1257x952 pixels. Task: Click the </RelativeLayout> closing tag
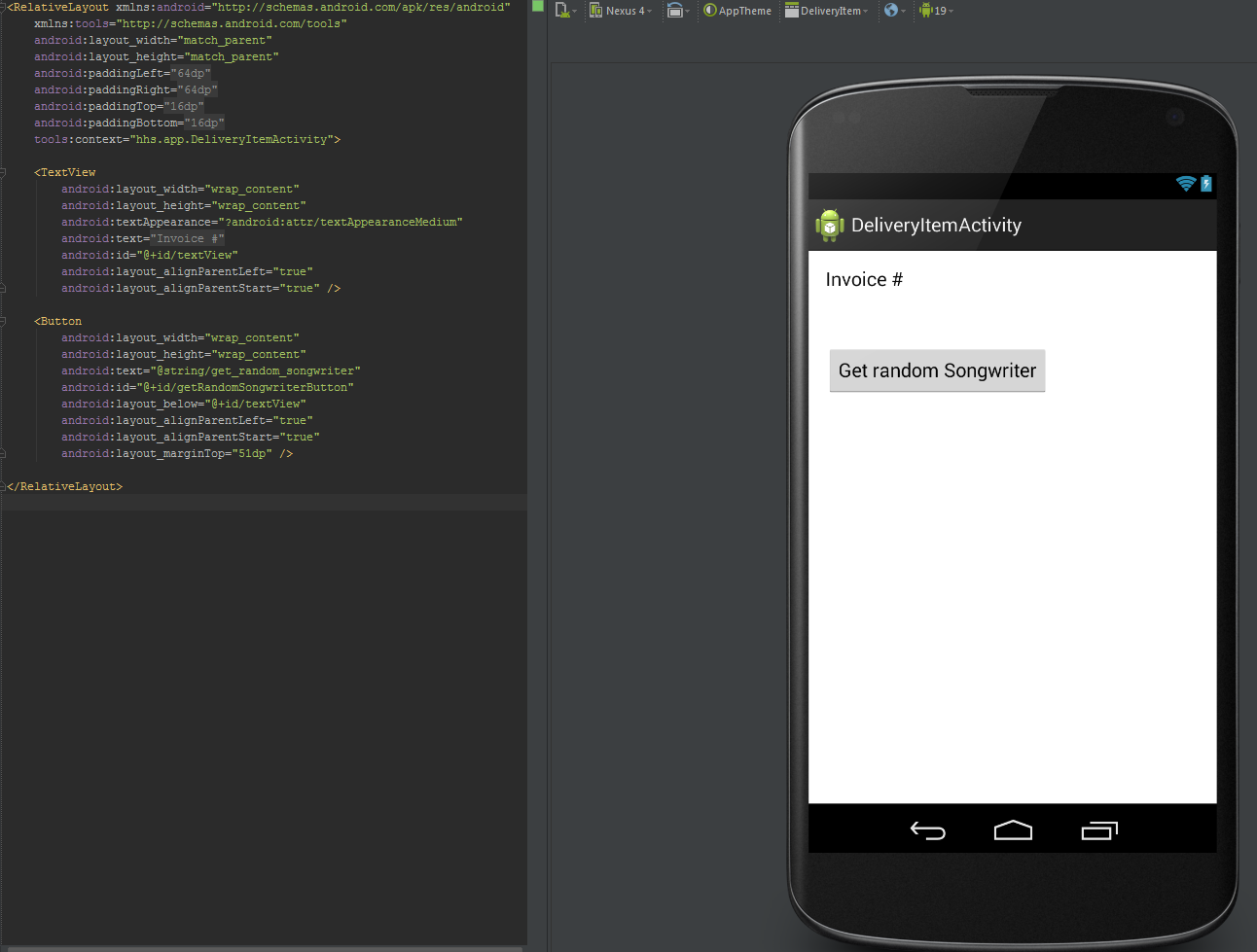tap(65, 487)
